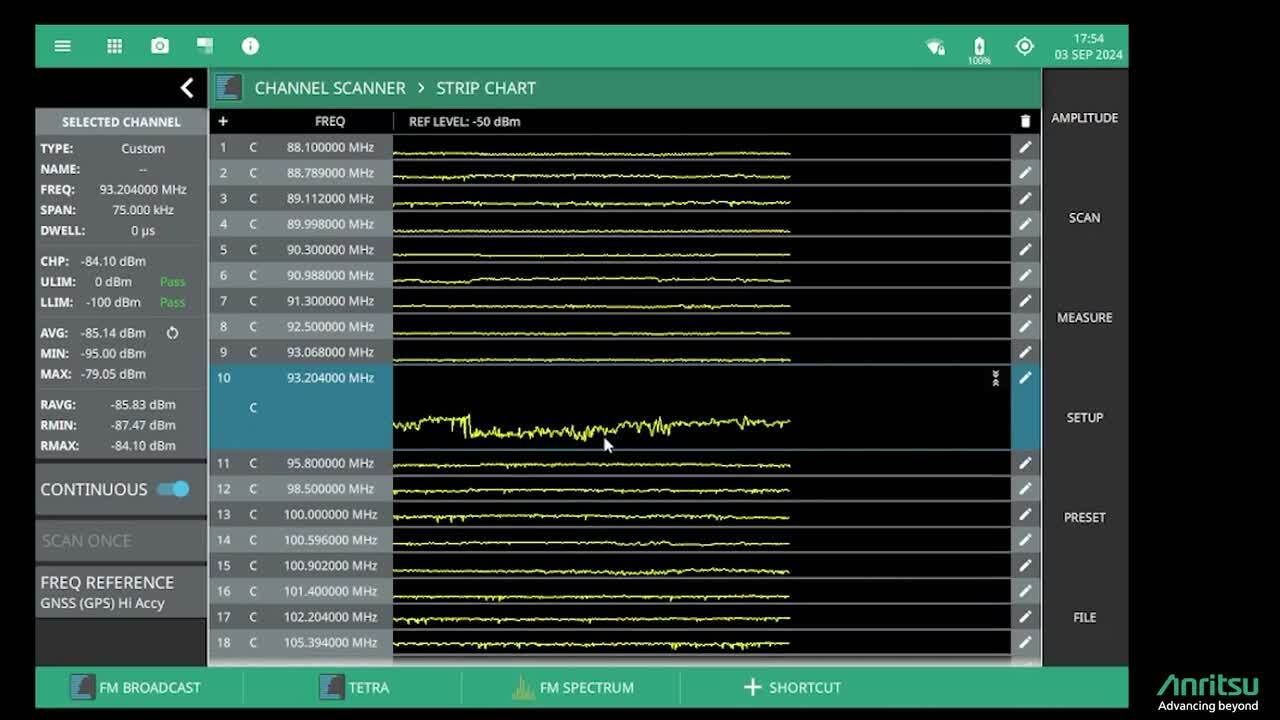Click the screen layout icon in top bar
Screen dimensions: 1280x720
tap(205, 46)
